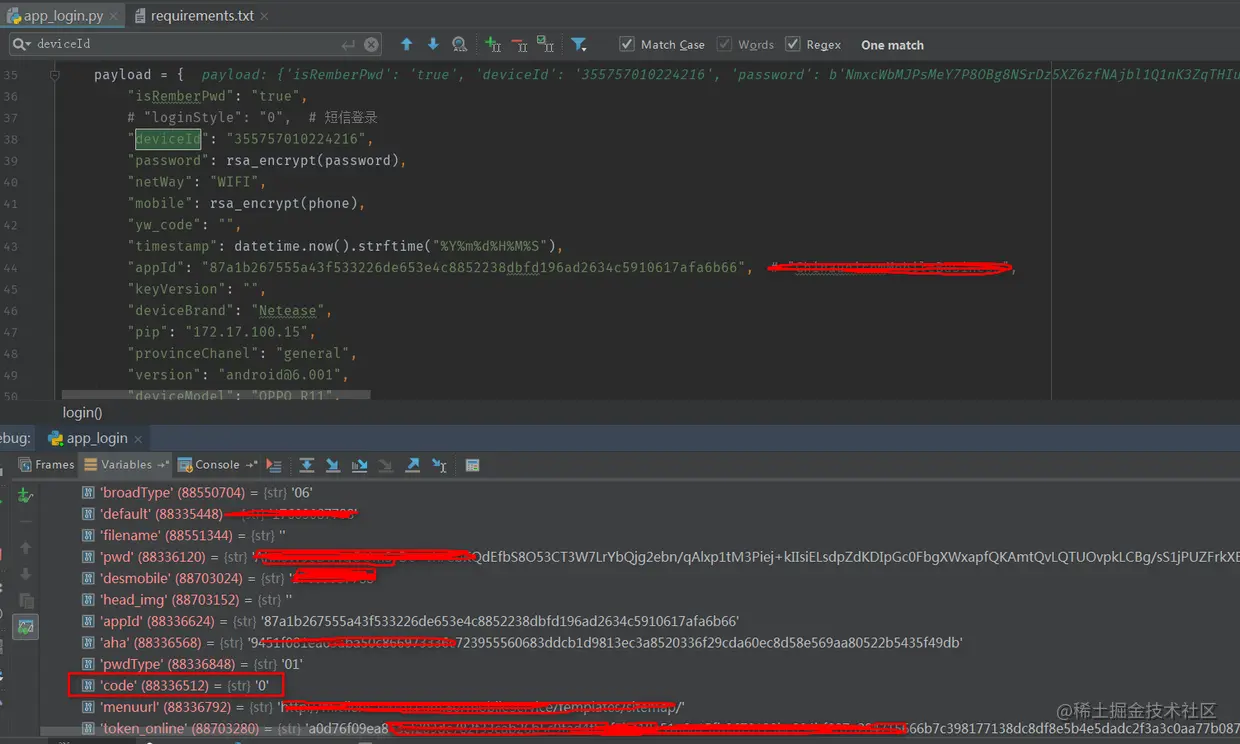
Task: Click the move watch down arrow
Action: pos(26,574)
